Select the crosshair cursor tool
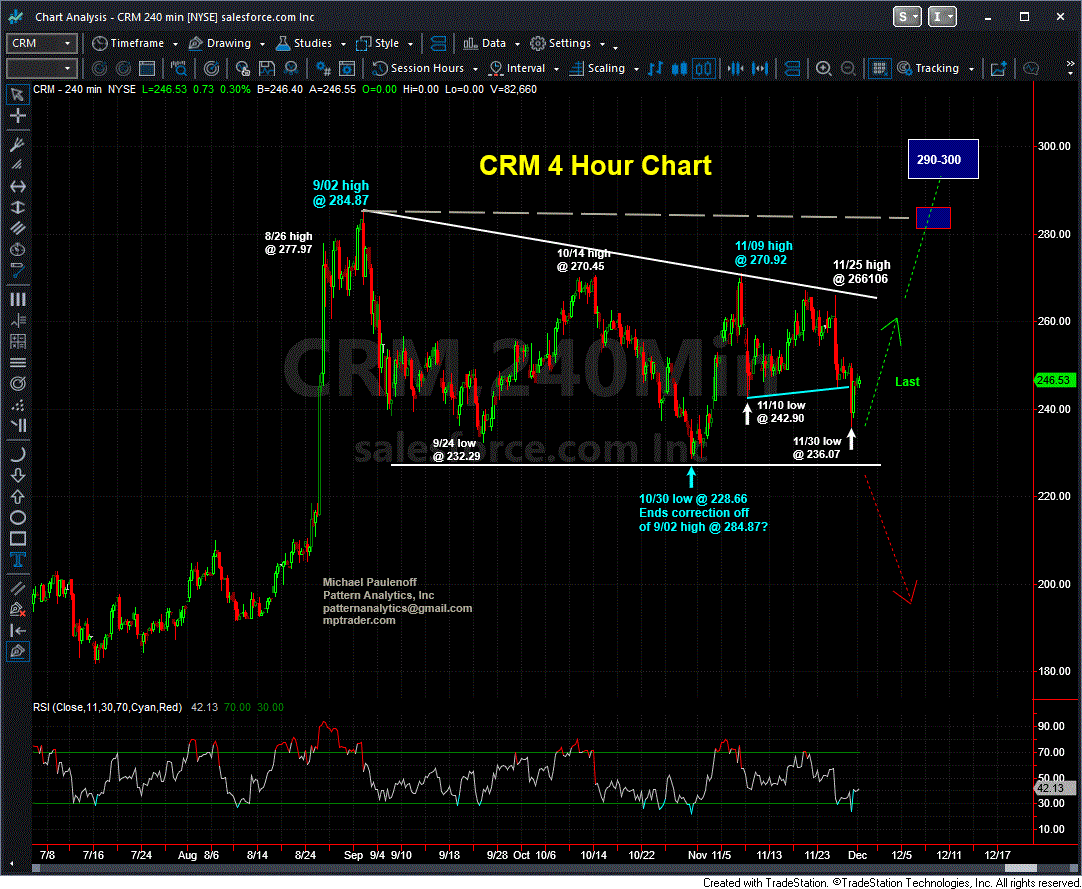1082x889 pixels. [x=19, y=117]
